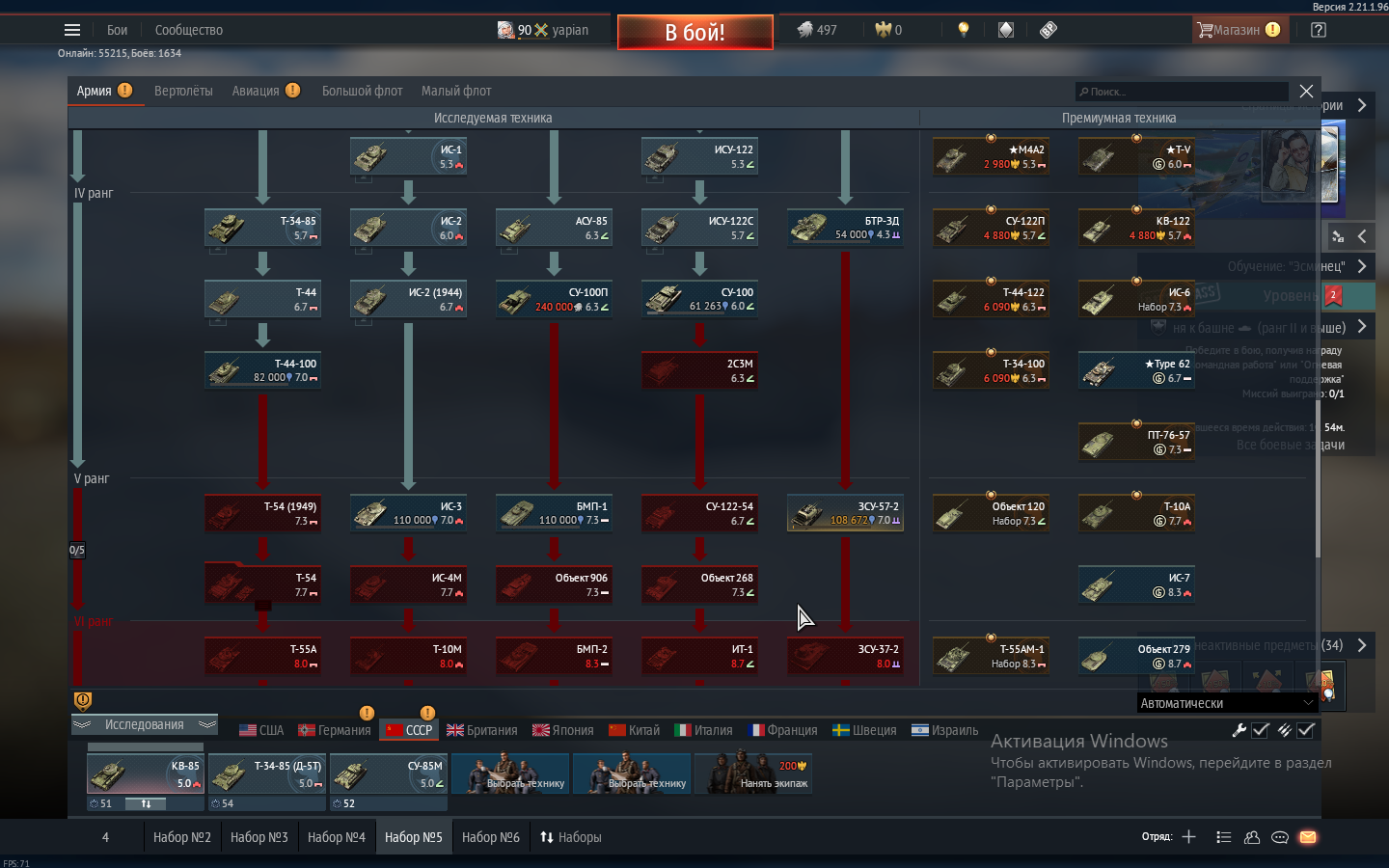Select the locked 2С3М vehicle
The height and width of the screenshot is (868, 1389).
(x=699, y=370)
